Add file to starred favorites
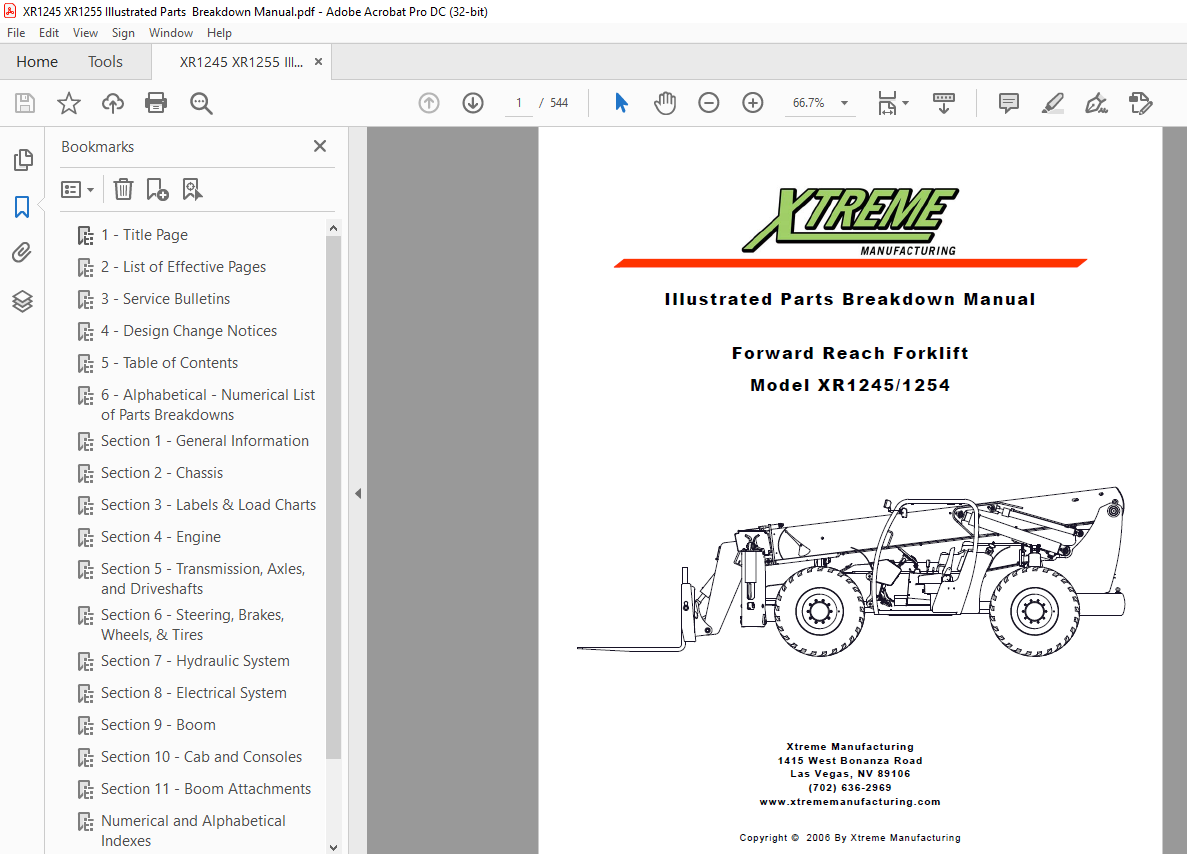The image size is (1187, 854). coord(69,103)
